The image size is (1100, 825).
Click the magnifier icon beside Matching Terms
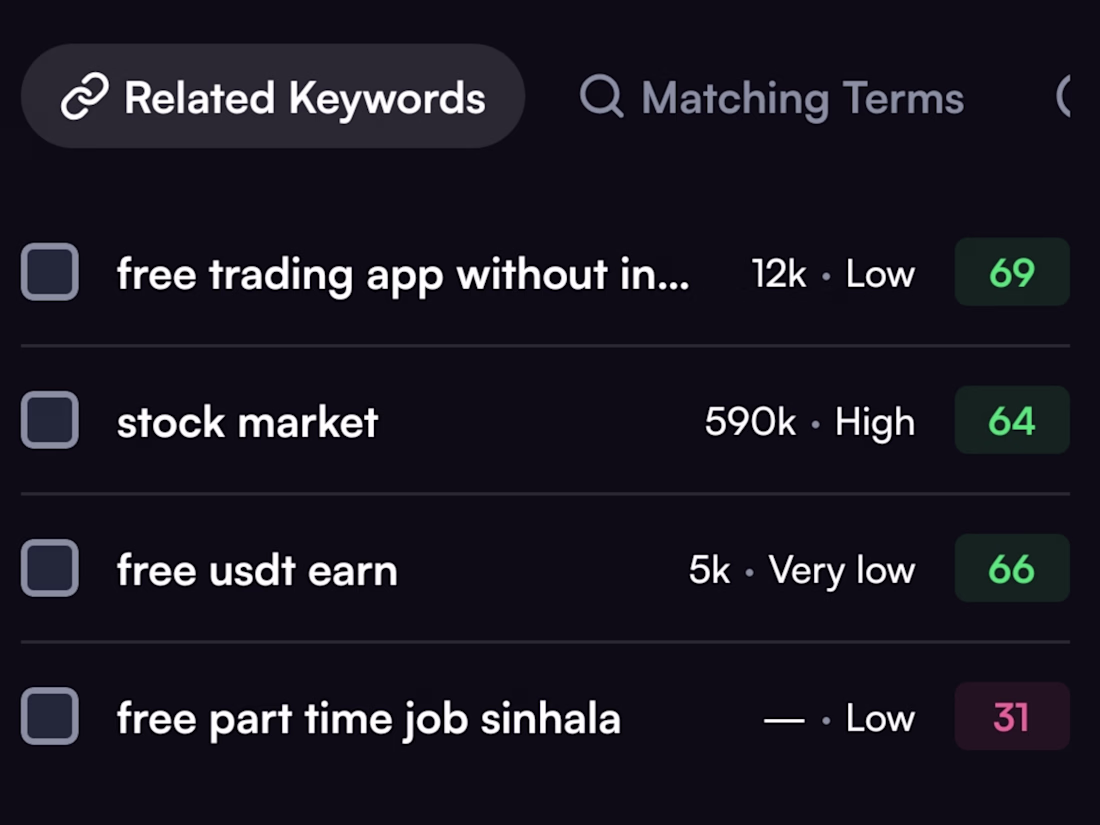(602, 96)
